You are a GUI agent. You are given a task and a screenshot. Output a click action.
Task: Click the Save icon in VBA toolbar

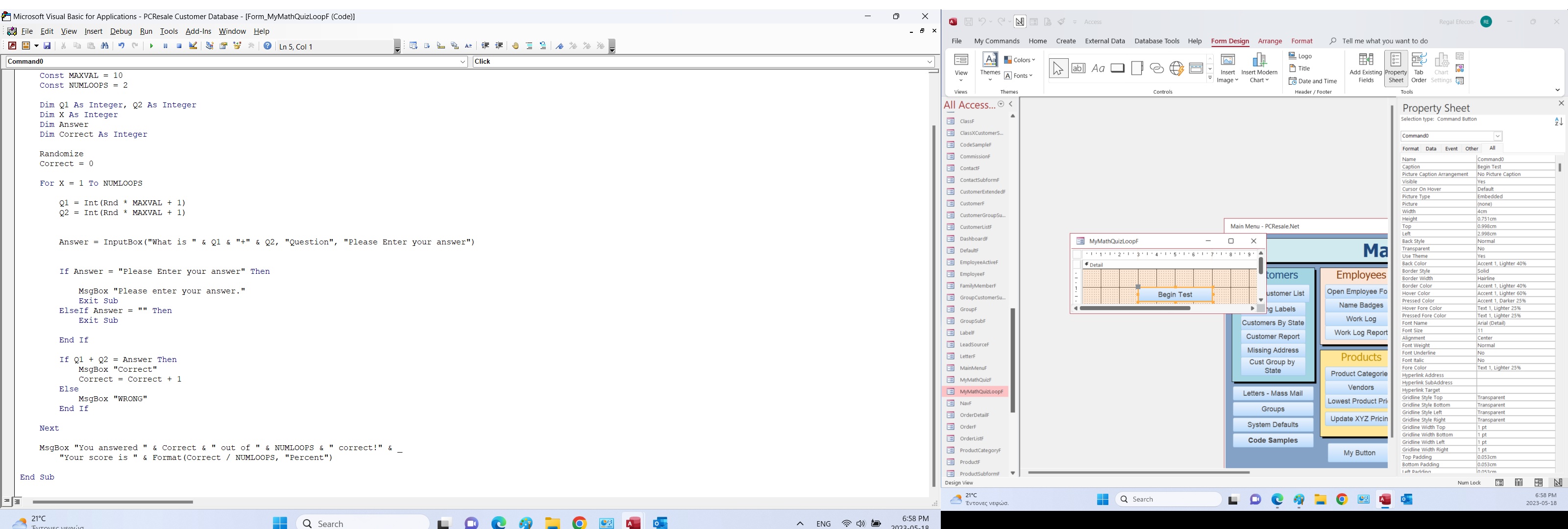(x=48, y=46)
